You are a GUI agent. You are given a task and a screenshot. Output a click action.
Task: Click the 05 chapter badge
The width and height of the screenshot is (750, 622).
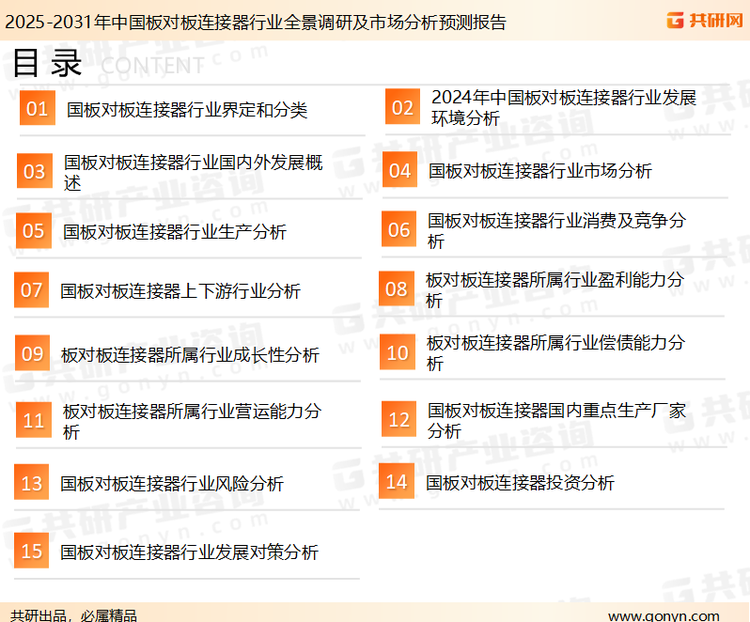pyautogui.click(x=33, y=231)
